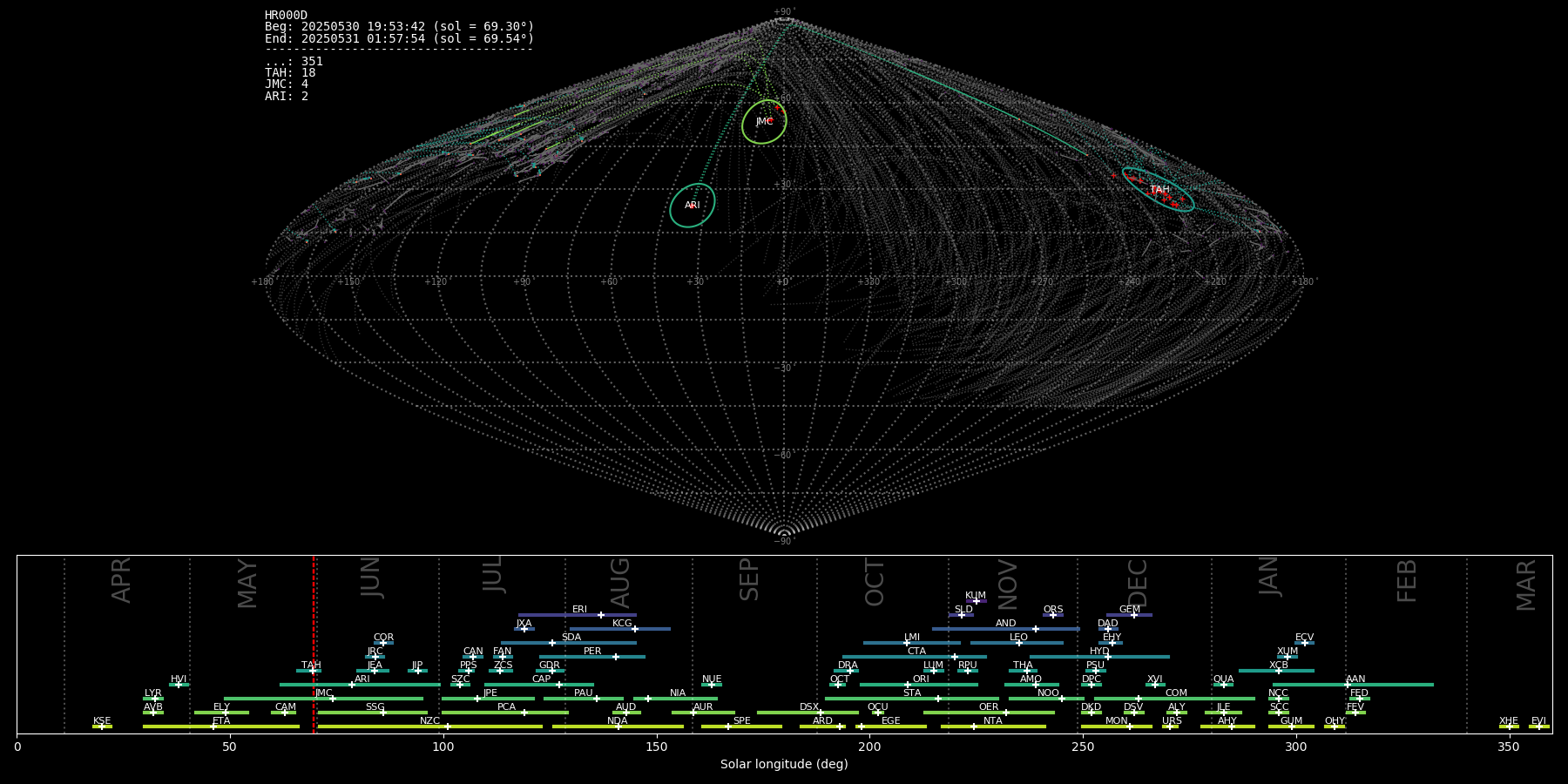Click the EVI shower label in timeline
Viewport: 1568px width, 784px height.
pos(1538,721)
